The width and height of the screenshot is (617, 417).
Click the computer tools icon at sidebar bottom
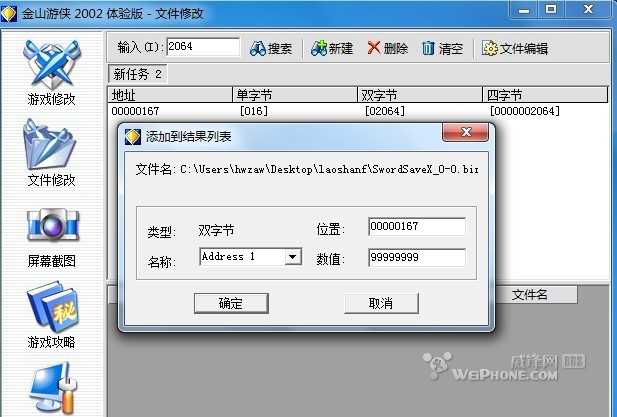(x=52, y=387)
